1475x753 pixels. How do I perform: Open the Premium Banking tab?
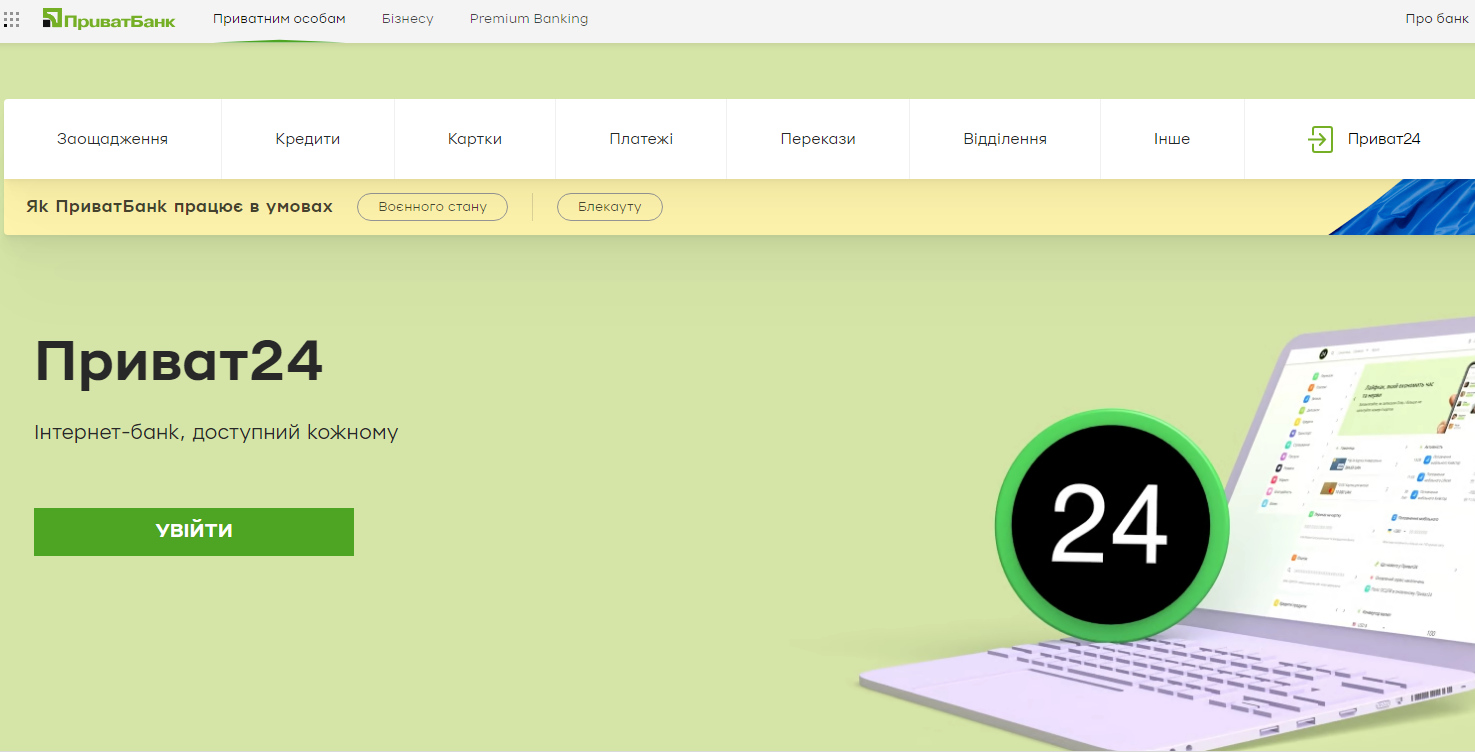(x=529, y=19)
